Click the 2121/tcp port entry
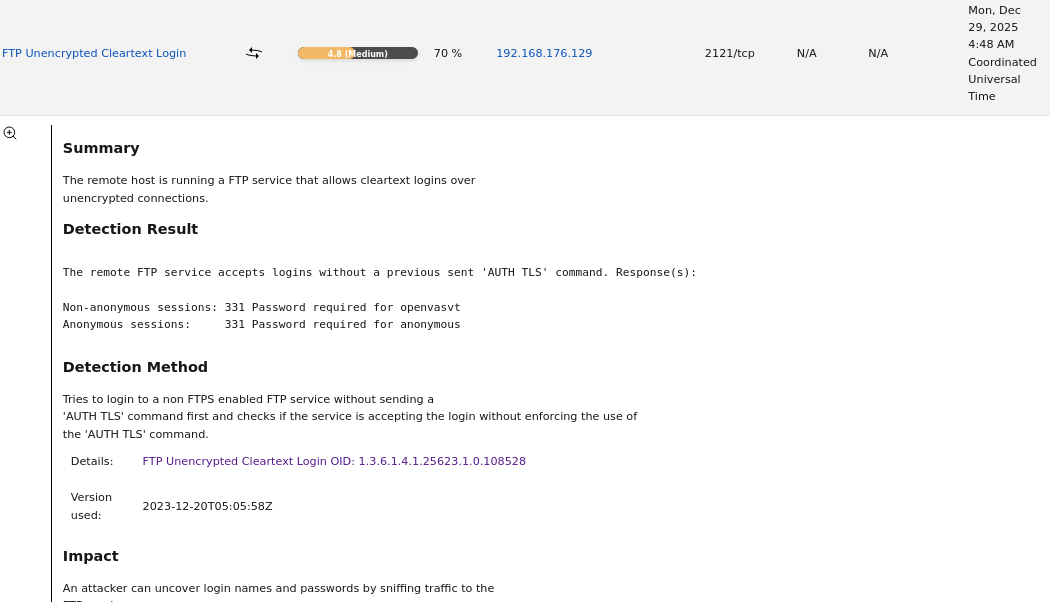 coord(729,53)
